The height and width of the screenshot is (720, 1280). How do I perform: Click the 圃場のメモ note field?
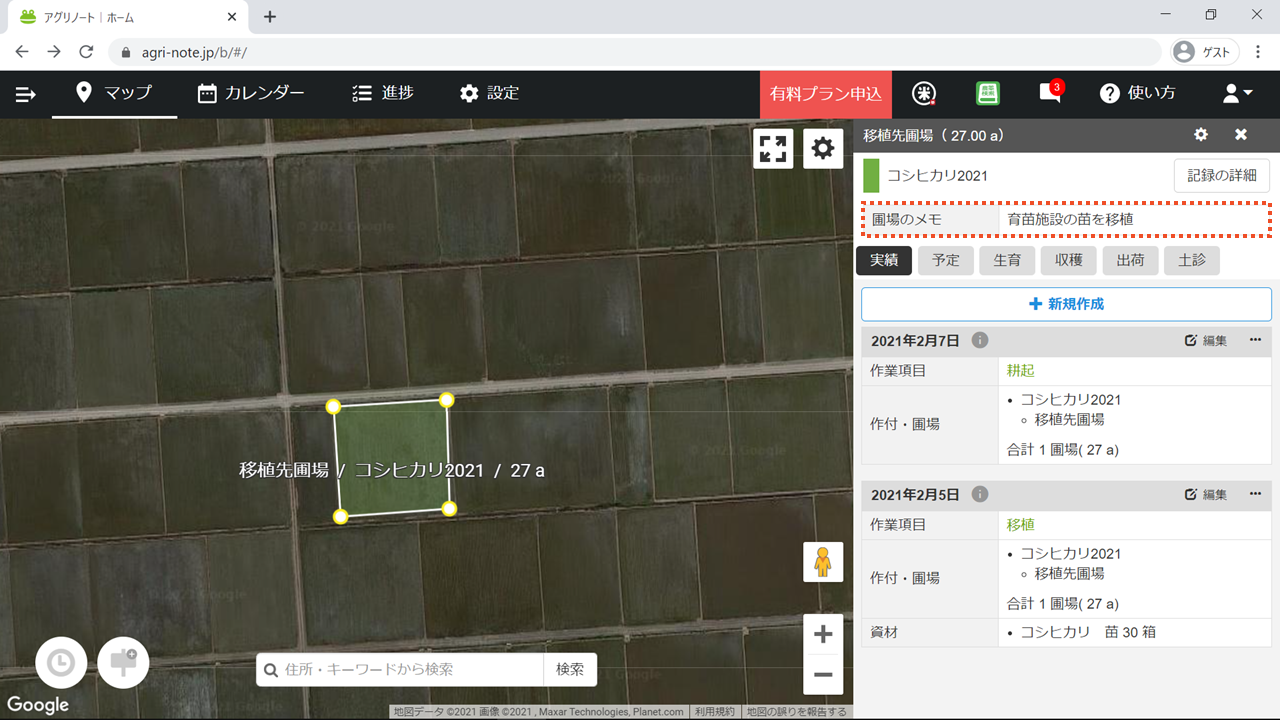tap(1067, 219)
